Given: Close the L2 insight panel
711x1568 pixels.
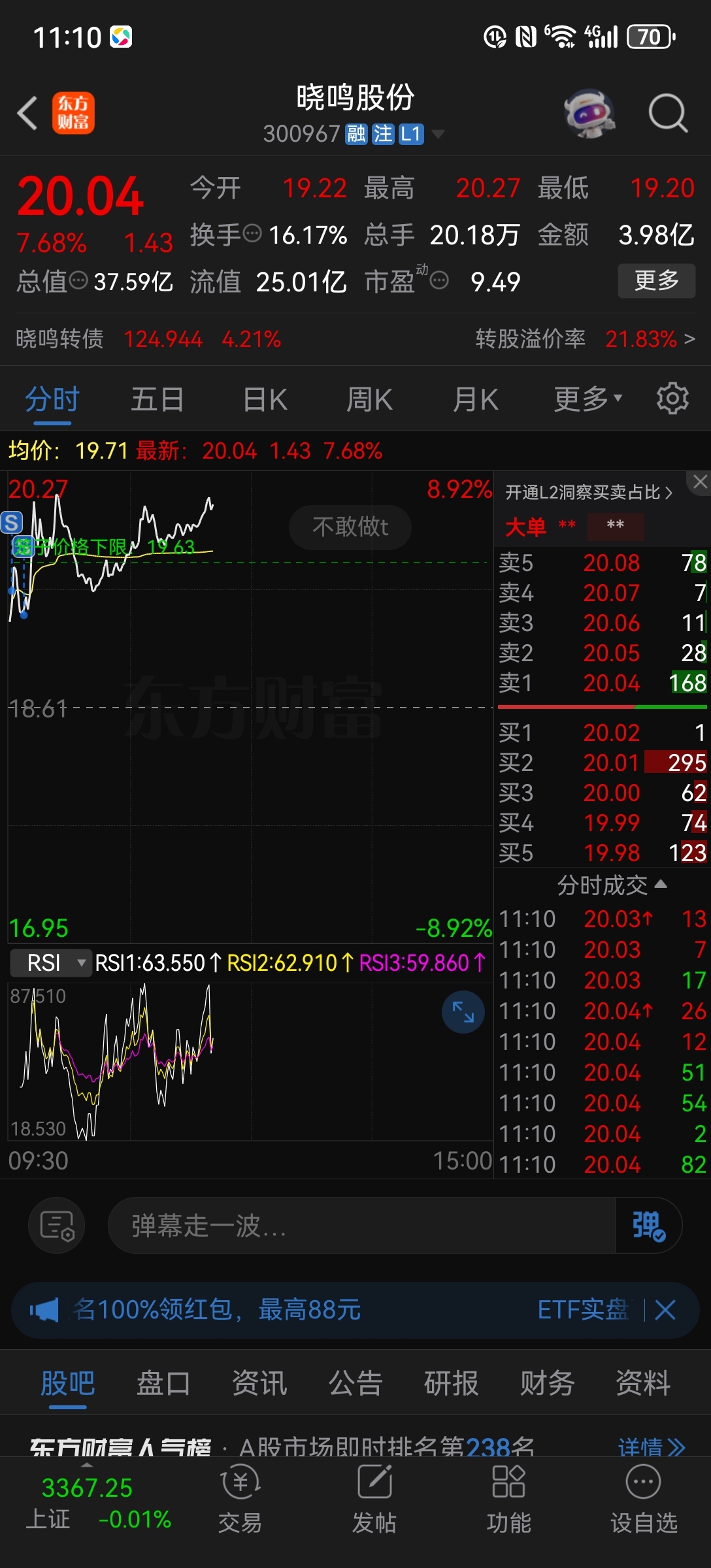Looking at the screenshot, I should pos(700,482).
